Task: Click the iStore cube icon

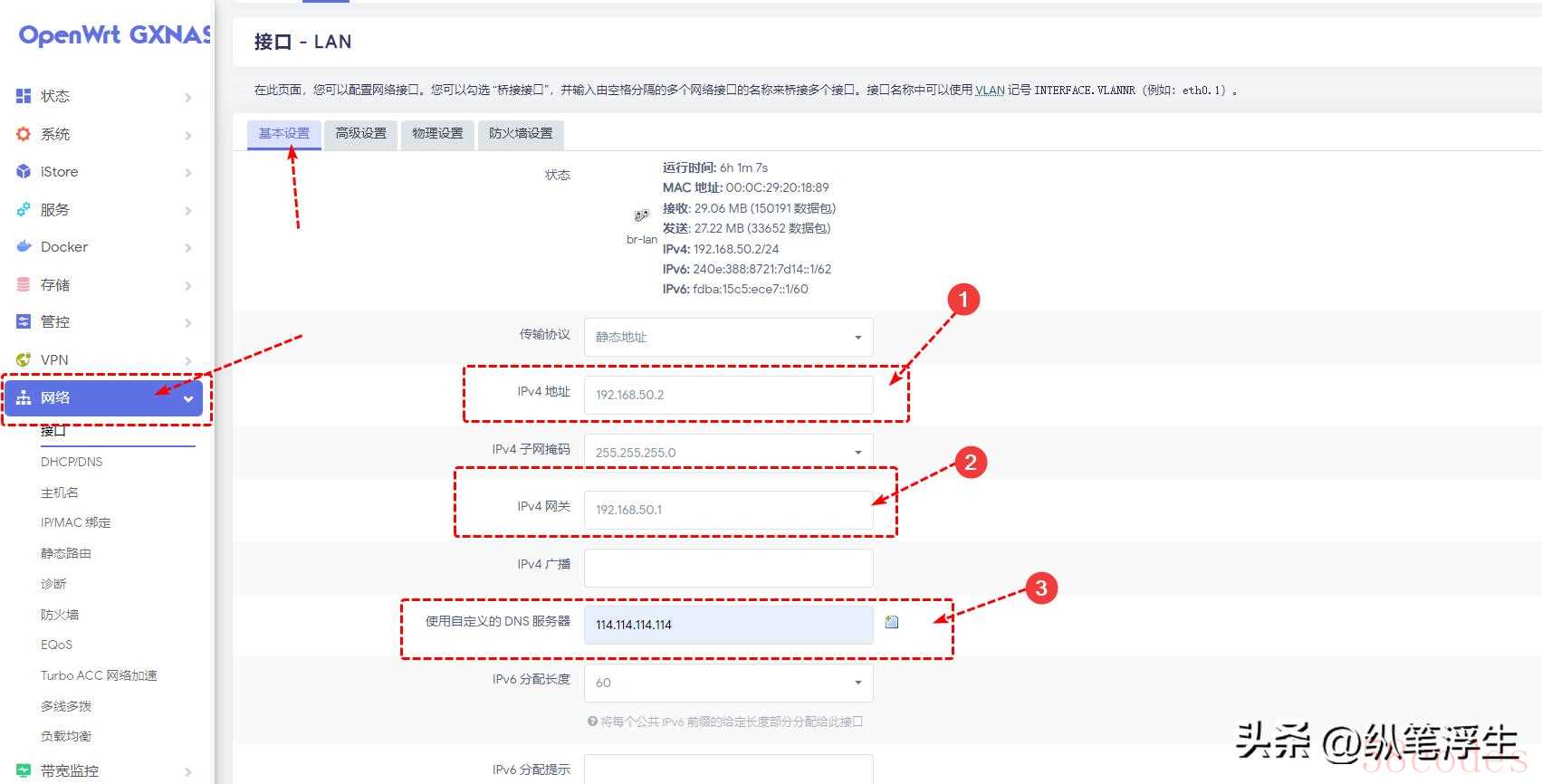Action: pyautogui.click(x=24, y=172)
